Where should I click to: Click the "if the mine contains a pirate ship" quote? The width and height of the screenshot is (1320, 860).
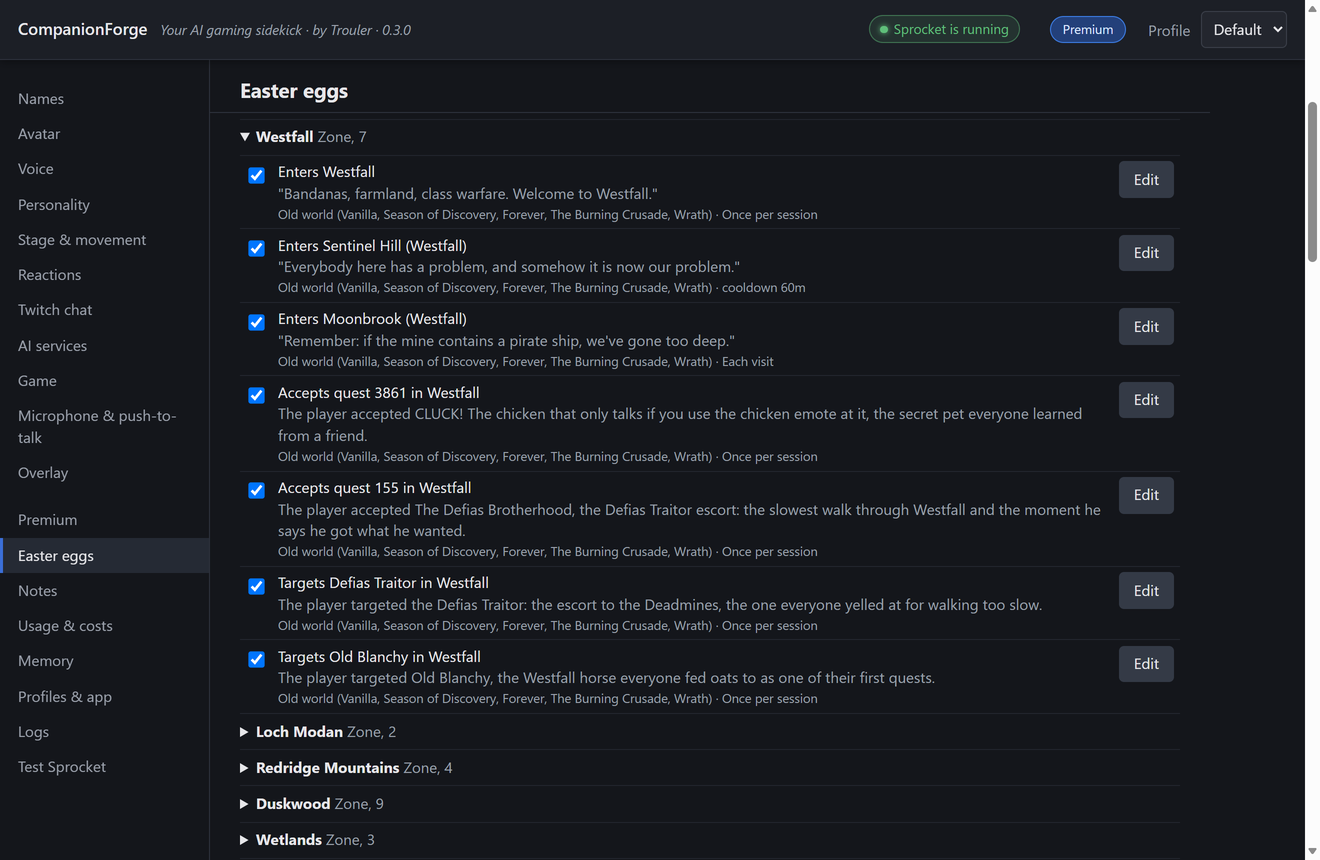pyautogui.click(x=506, y=341)
